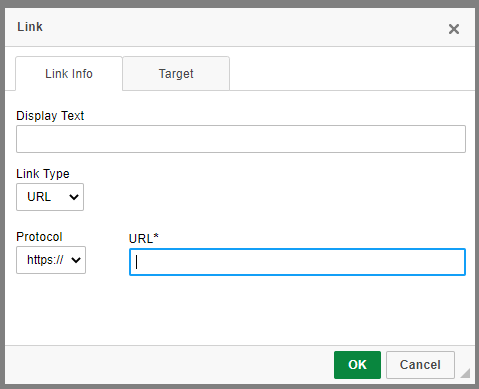Close the Link dialog with the X icon
This screenshot has height=389, width=479.
click(x=454, y=29)
